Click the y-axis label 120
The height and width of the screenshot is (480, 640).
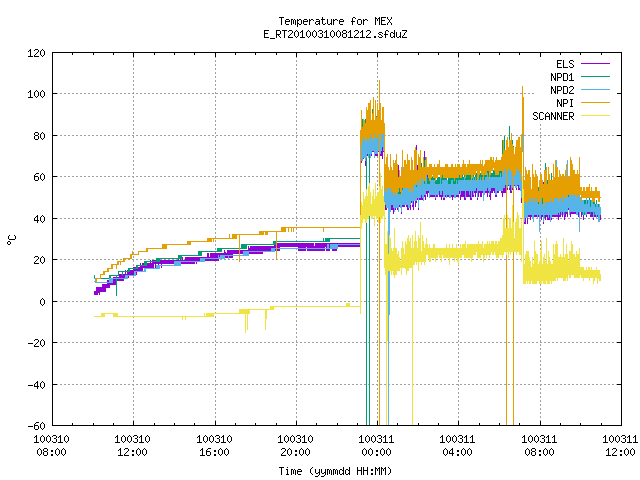tap(36, 53)
